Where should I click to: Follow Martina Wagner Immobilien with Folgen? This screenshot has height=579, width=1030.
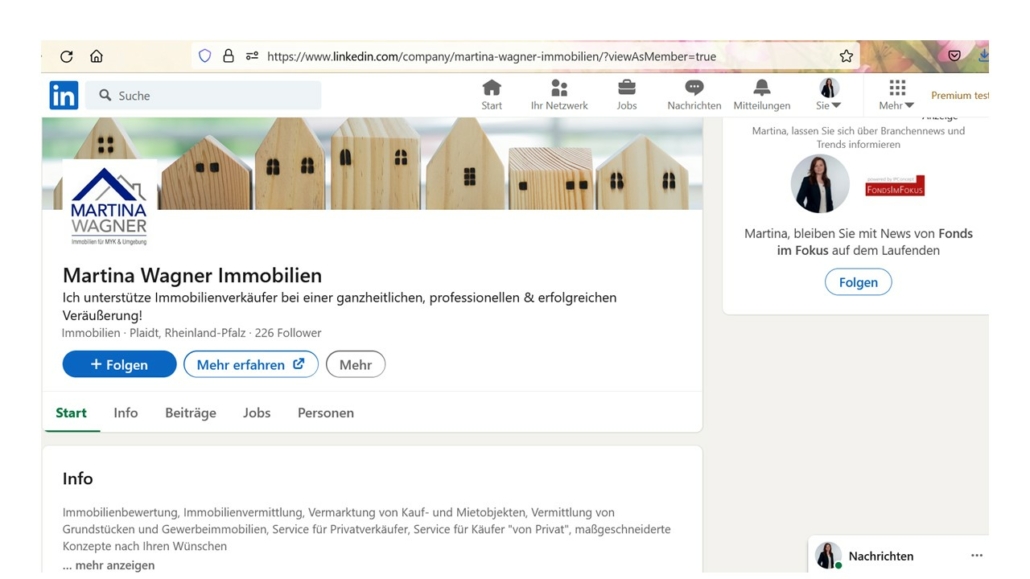[x=119, y=365]
